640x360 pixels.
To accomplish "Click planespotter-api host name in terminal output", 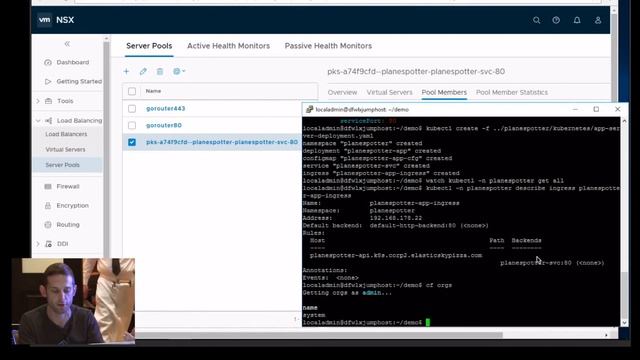I will pyautogui.click(x=396, y=256).
